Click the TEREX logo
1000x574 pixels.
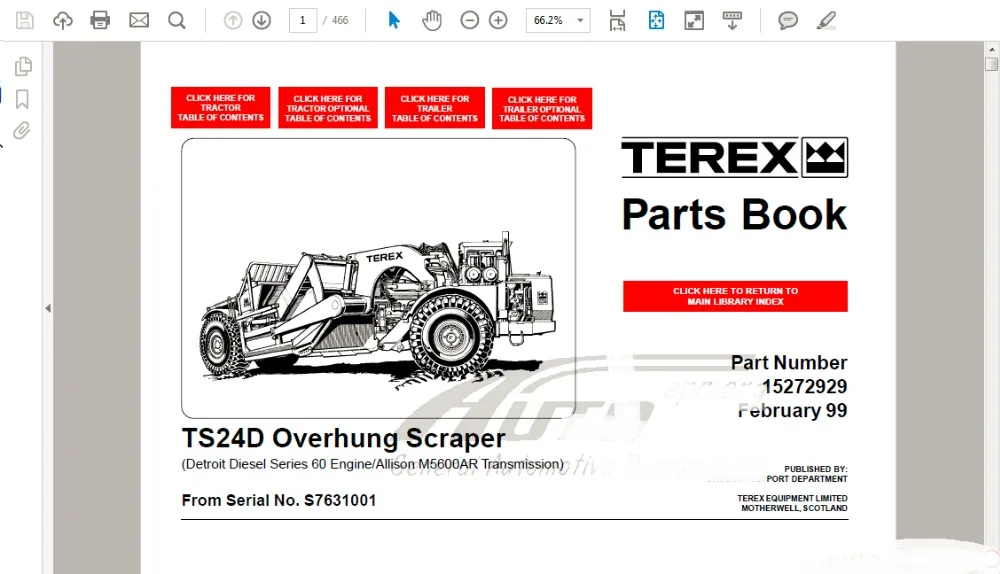(735, 157)
